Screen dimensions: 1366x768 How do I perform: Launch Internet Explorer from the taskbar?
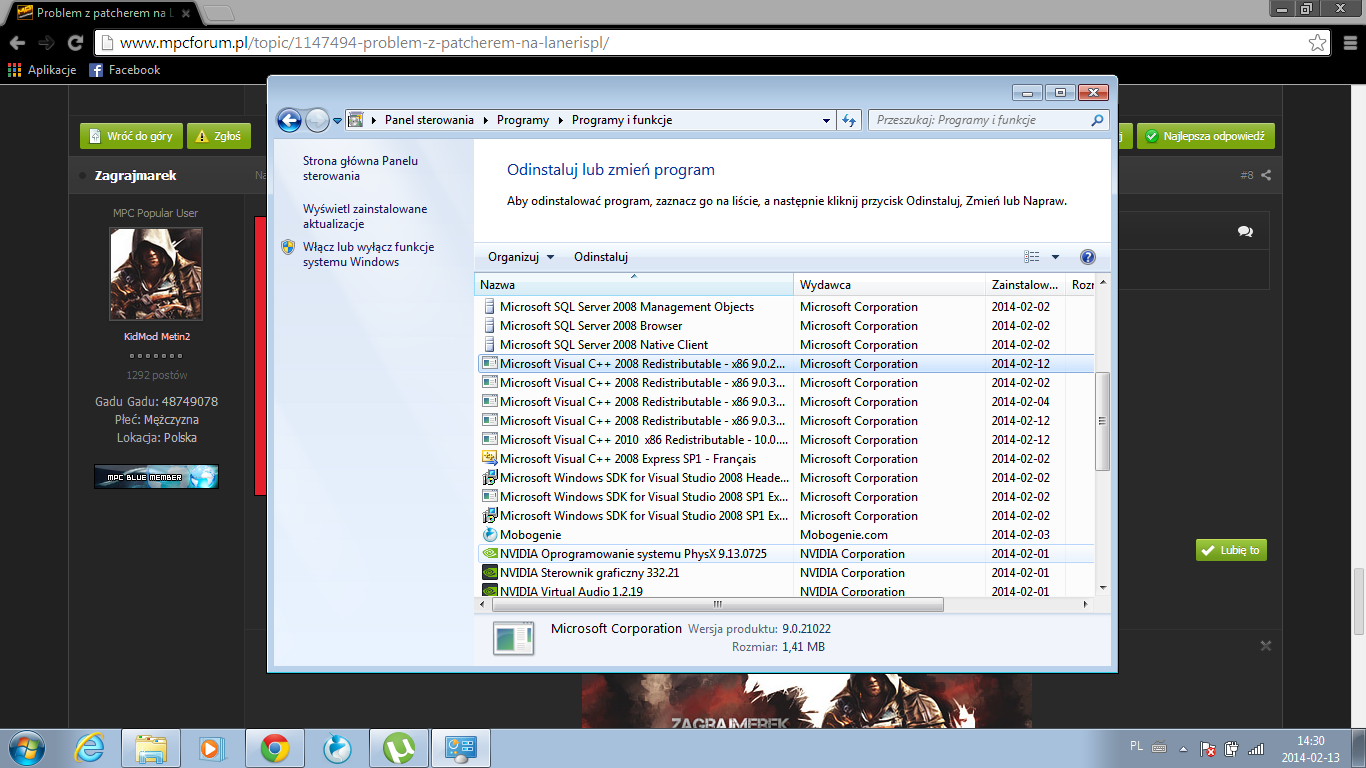[x=89, y=748]
